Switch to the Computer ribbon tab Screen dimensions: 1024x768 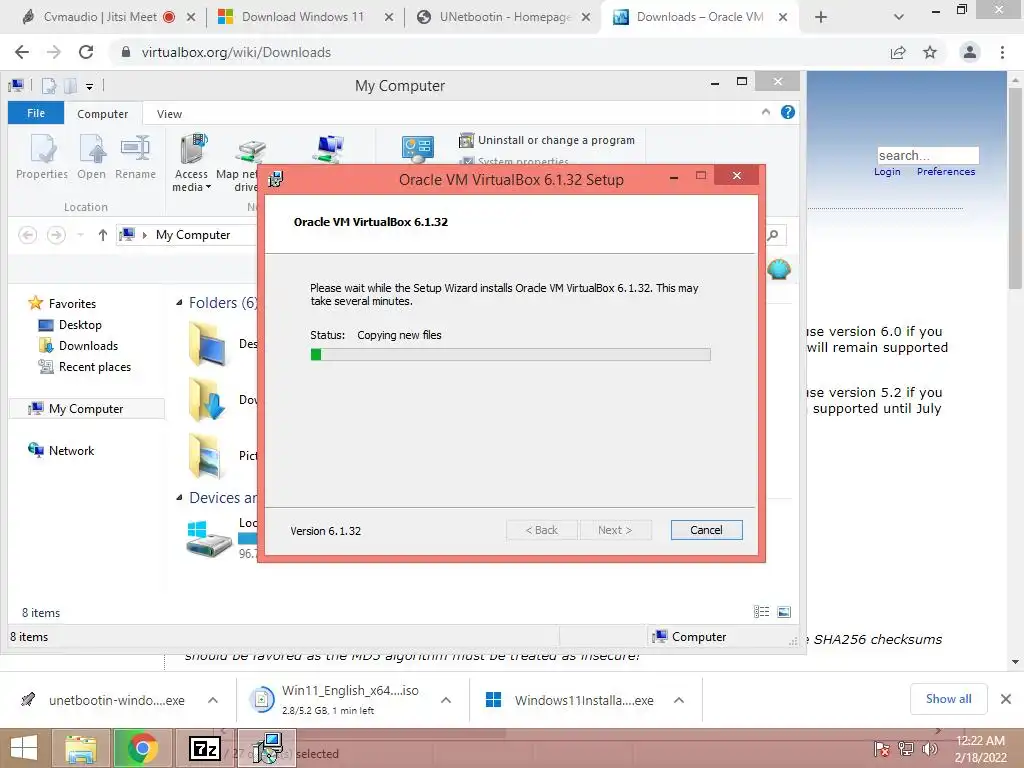tap(103, 114)
